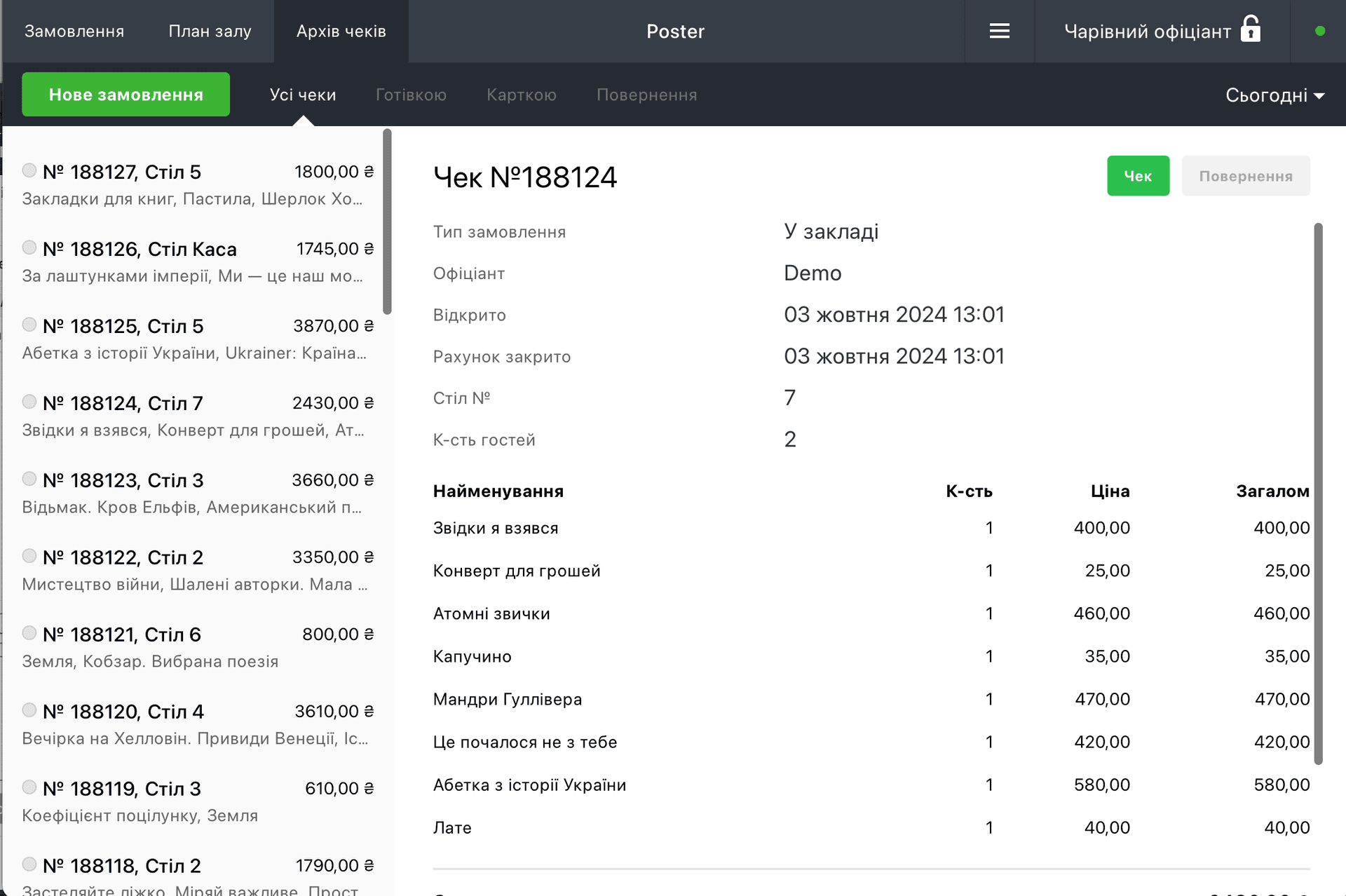Click item Мандри Гуллівера
The width and height of the screenshot is (1346, 896).
click(508, 699)
